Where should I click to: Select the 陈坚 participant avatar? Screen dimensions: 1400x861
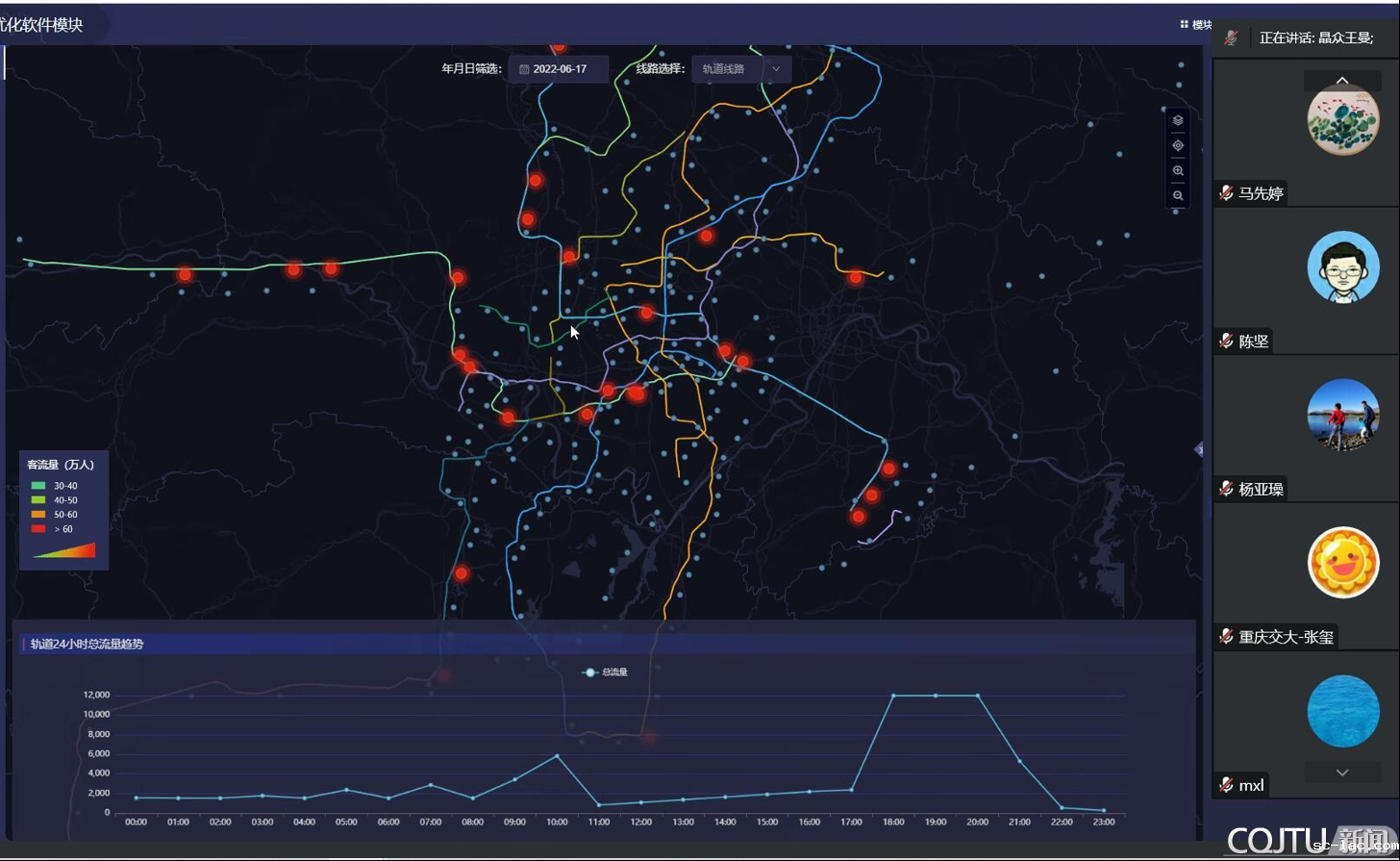(x=1342, y=266)
